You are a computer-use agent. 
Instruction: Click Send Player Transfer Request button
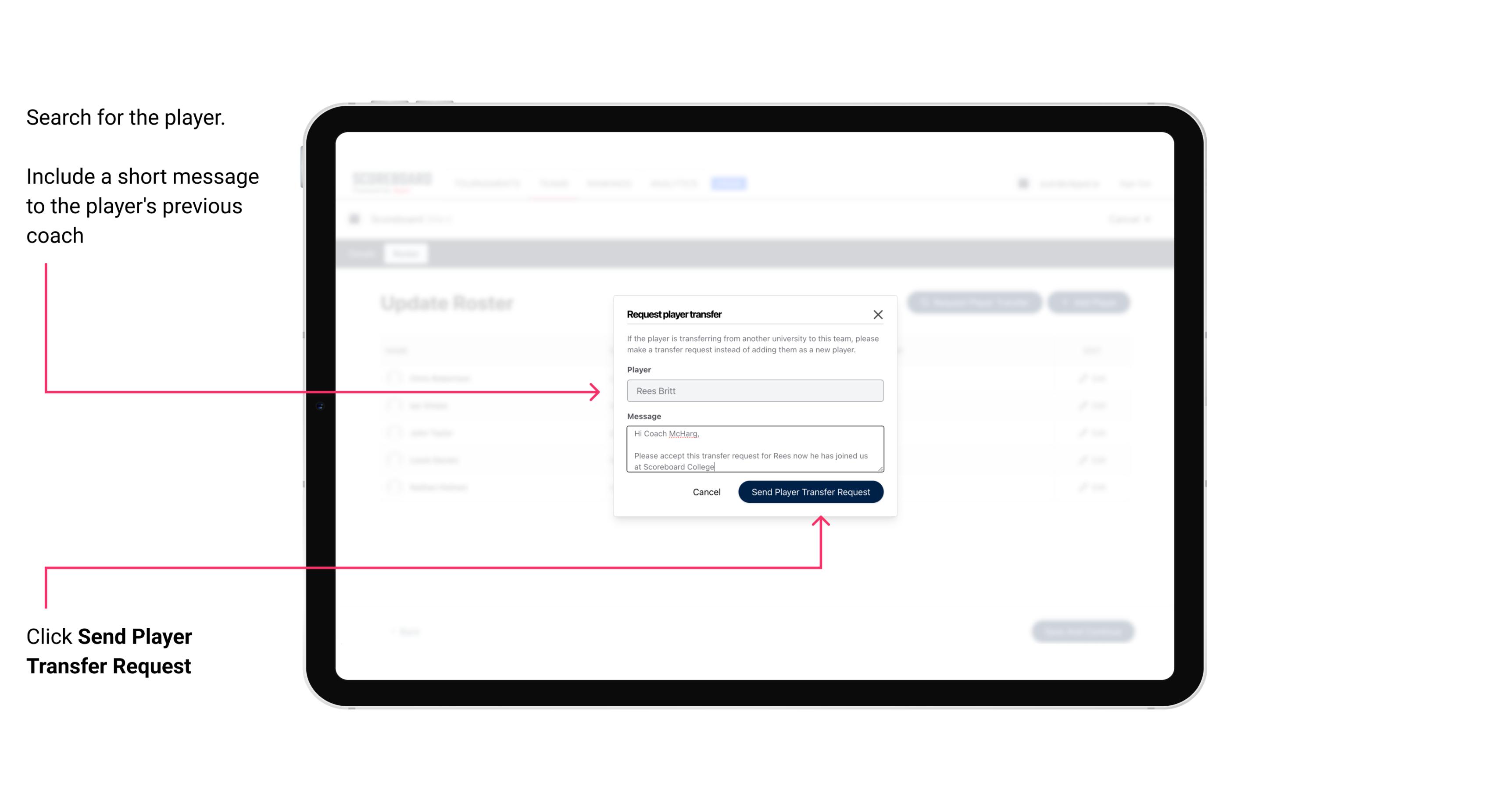point(811,491)
